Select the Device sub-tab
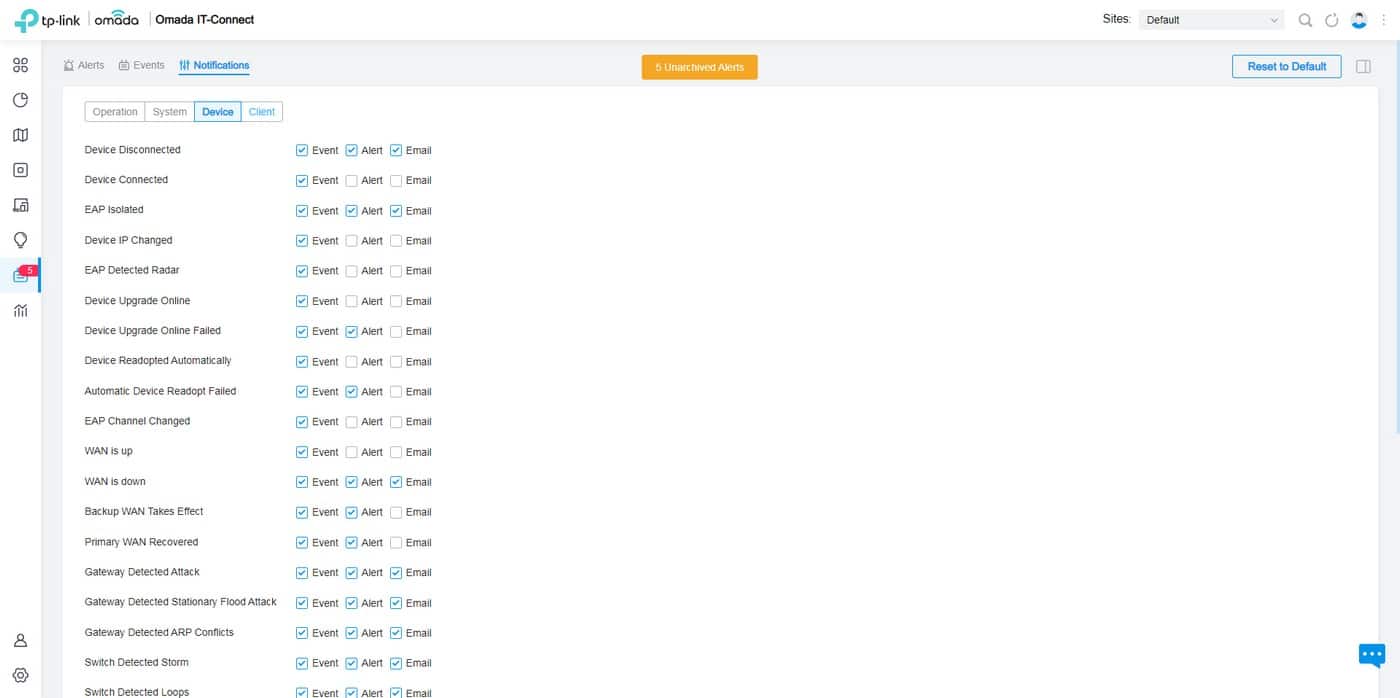The height and width of the screenshot is (698, 1400). [218, 112]
